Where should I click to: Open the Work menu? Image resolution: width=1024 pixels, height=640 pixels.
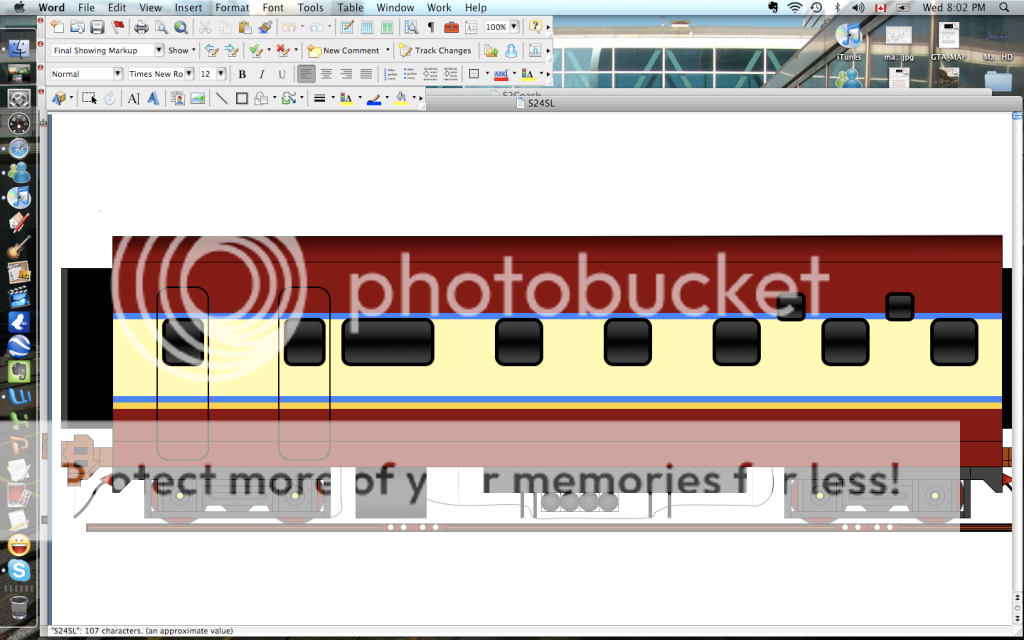coord(439,8)
